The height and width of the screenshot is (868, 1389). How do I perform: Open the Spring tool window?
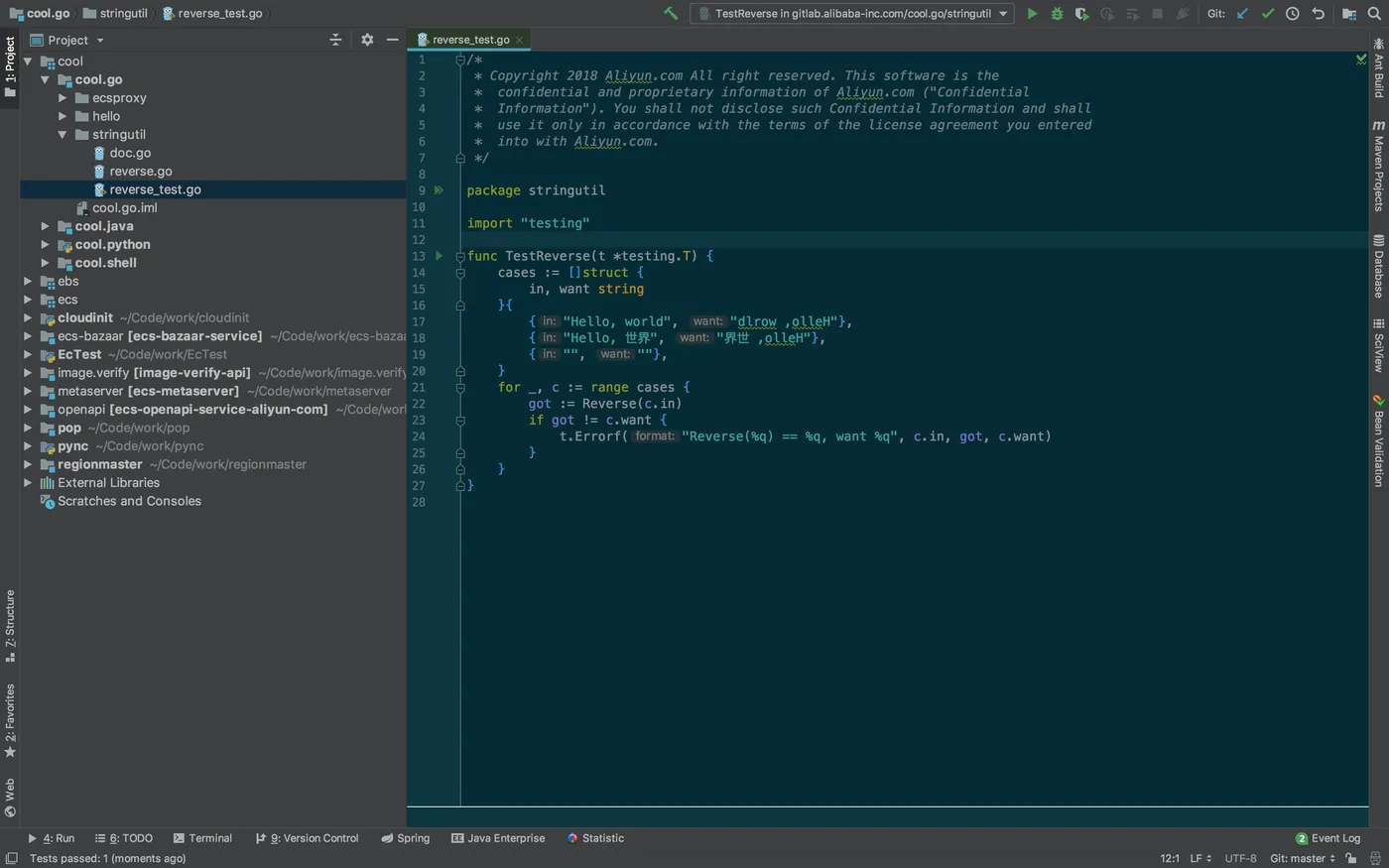[406, 838]
